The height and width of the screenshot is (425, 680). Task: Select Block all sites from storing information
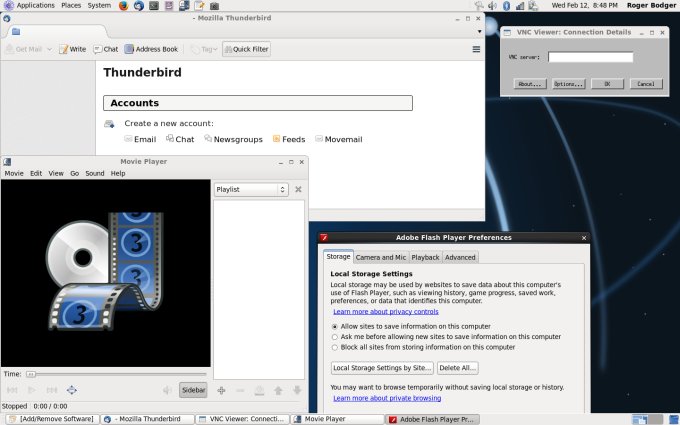click(x=335, y=347)
